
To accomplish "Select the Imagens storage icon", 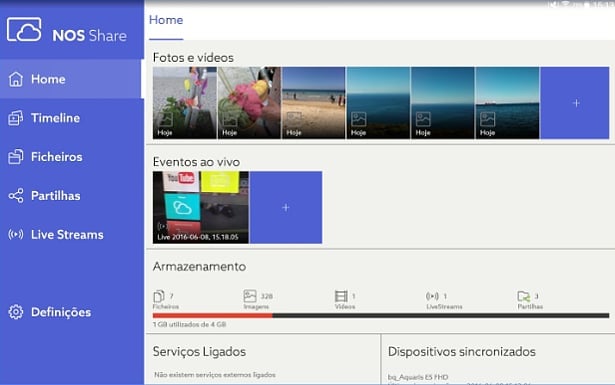I will tap(250, 296).
